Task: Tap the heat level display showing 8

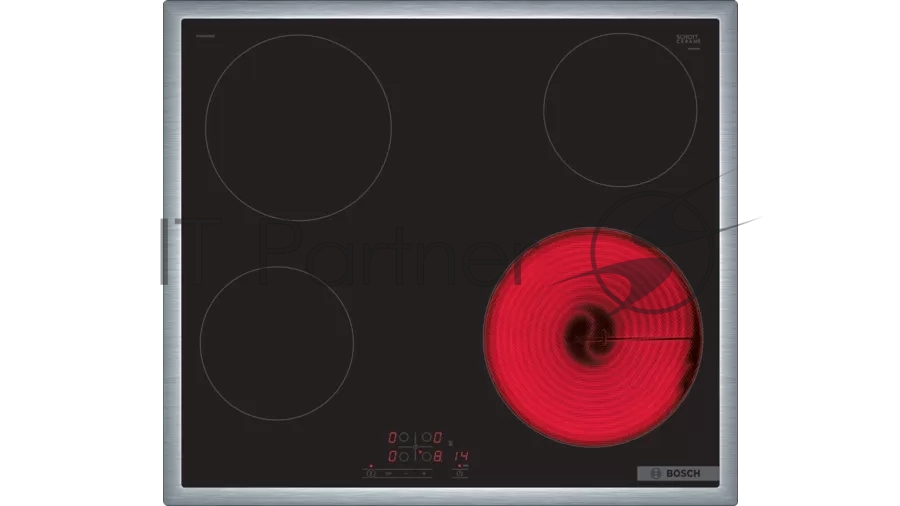Action: coord(437,457)
